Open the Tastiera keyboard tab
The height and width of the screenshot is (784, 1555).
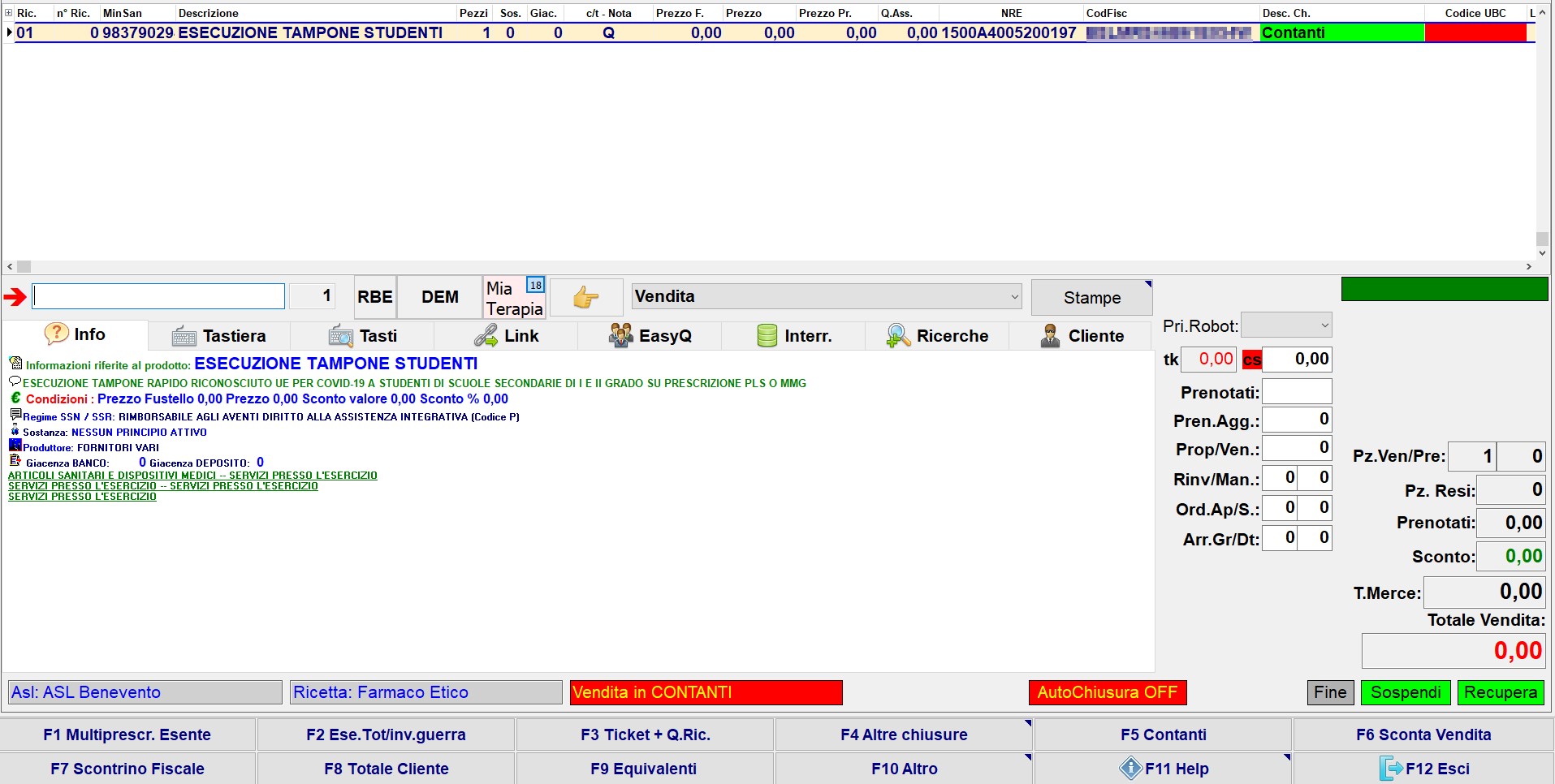tap(219, 336)
